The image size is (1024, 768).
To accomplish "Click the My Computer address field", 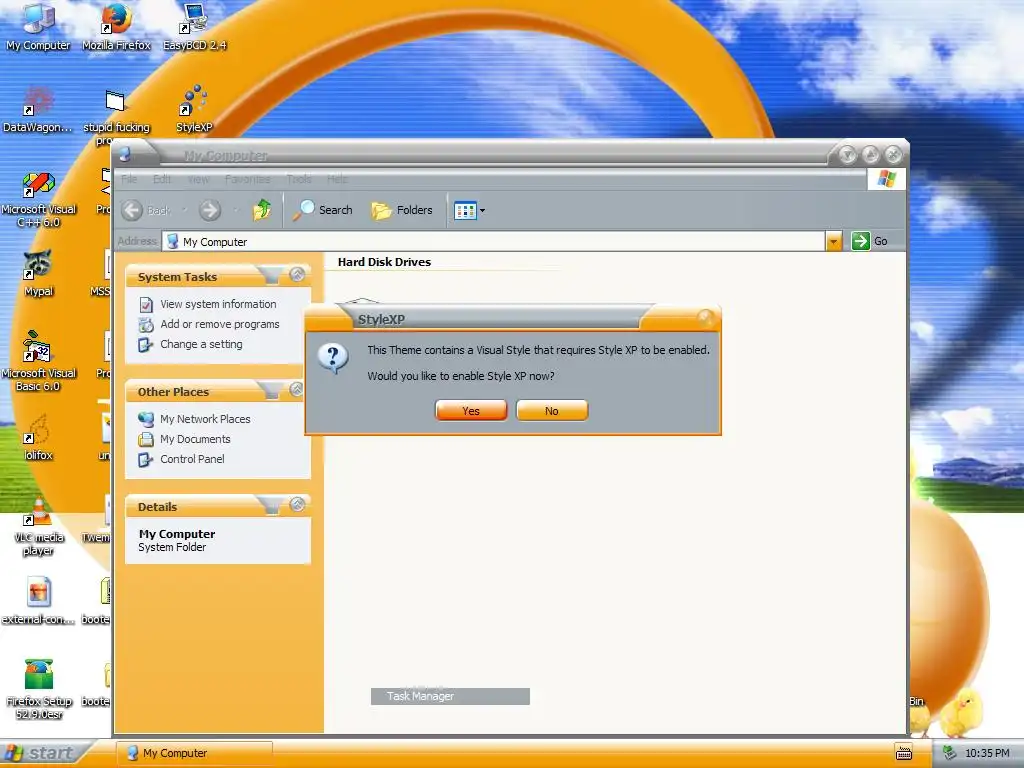I will click(494, 242).
